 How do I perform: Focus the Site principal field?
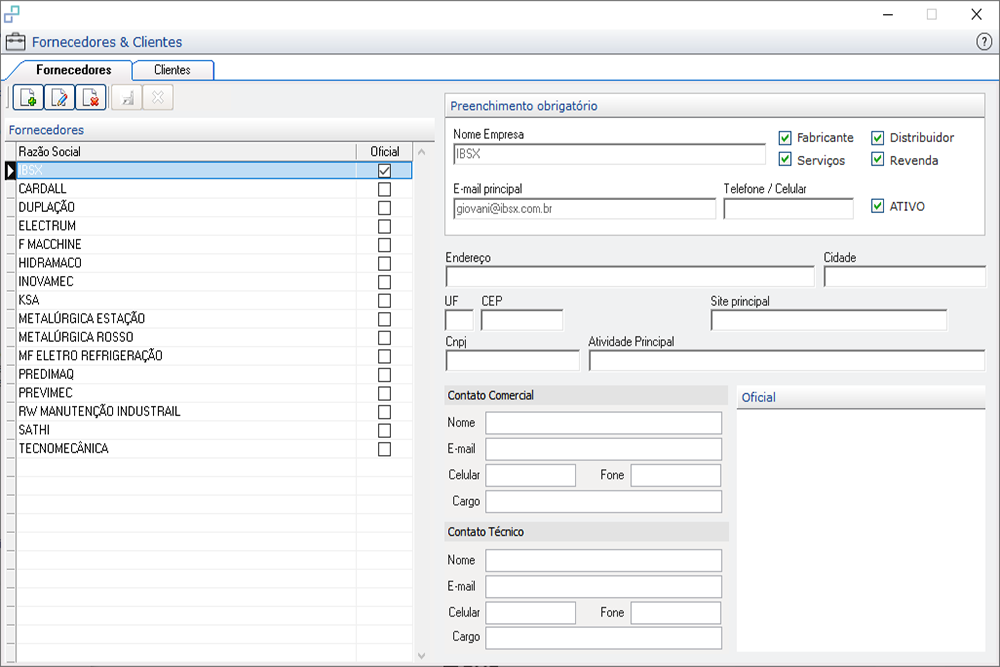coord(829,320)
